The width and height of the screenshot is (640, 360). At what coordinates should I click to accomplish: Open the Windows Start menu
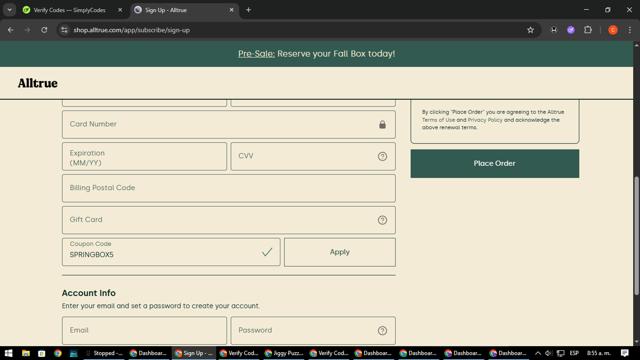pyautogui.click(x=8, y=353)
